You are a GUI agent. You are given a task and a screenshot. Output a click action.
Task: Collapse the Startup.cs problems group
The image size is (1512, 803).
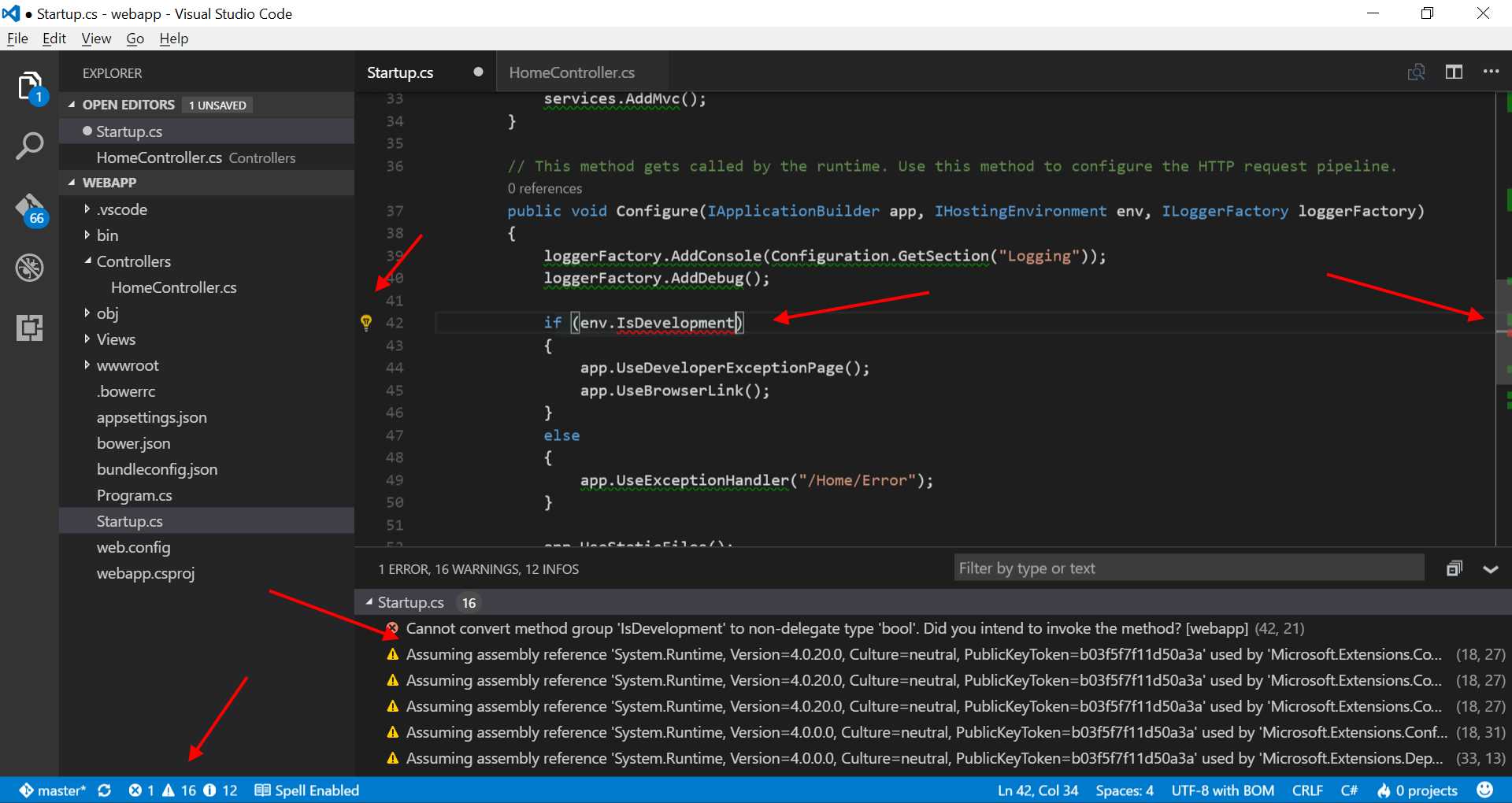369,602
